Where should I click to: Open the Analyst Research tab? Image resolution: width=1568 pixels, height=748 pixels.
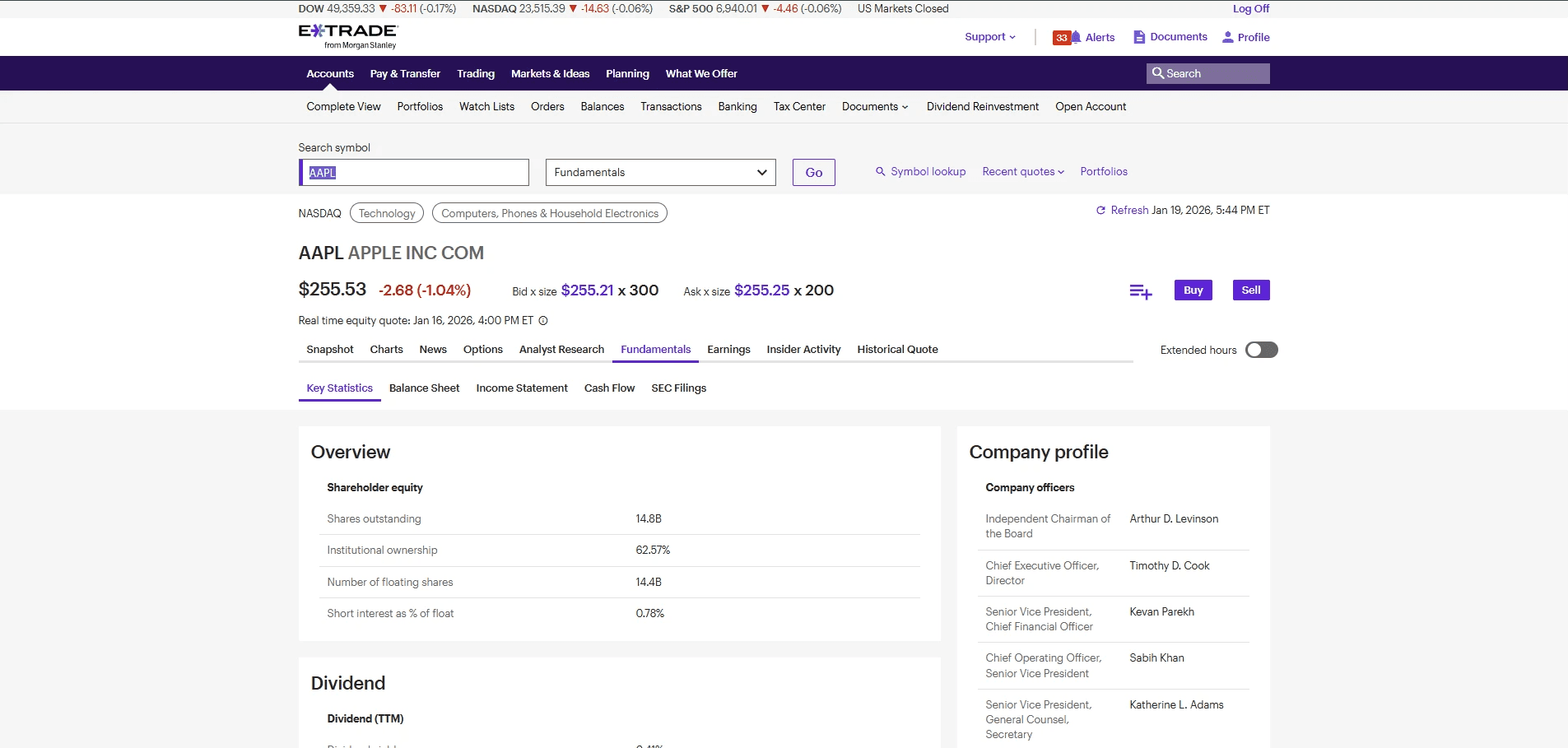click(x=561, y=350)
